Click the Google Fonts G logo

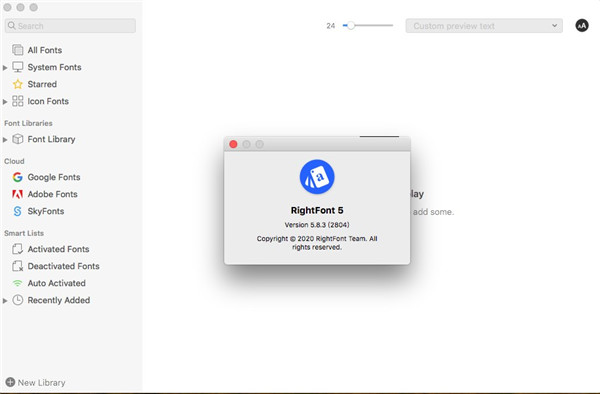(18, 177)
